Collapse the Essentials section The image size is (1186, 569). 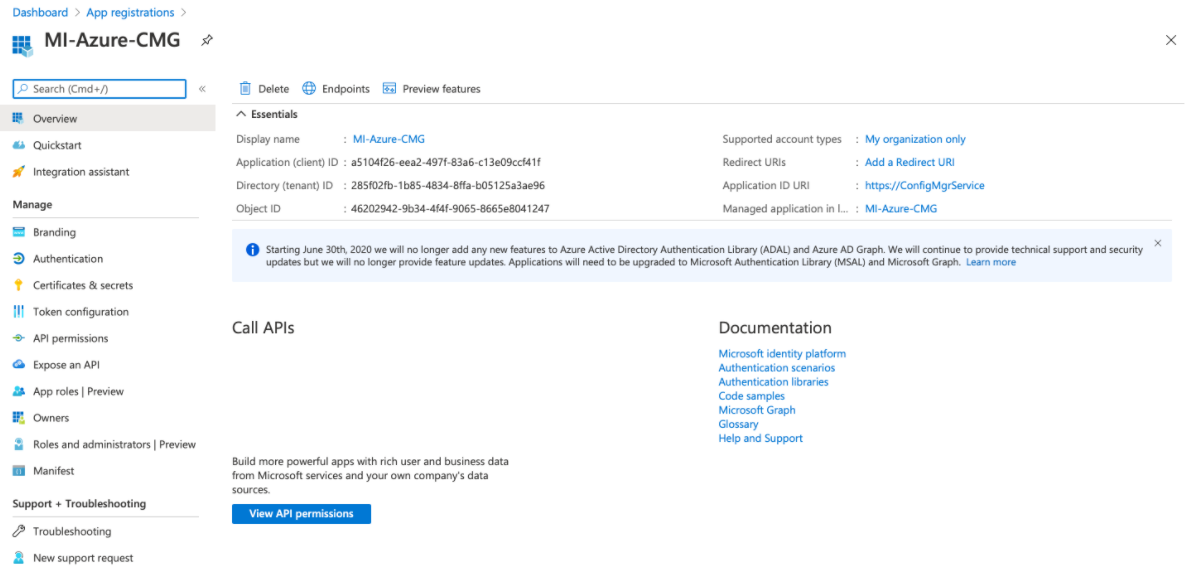pyautogui.click(x=241, y=114)
